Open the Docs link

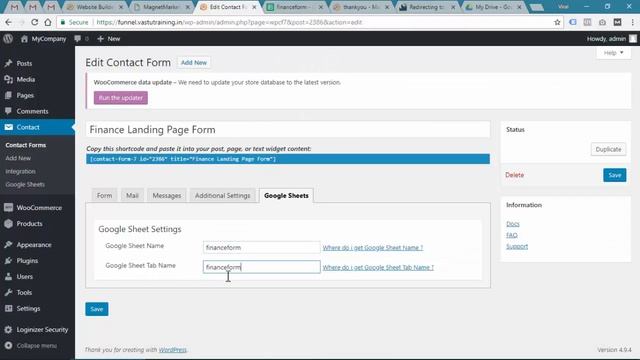coord(513,224)
